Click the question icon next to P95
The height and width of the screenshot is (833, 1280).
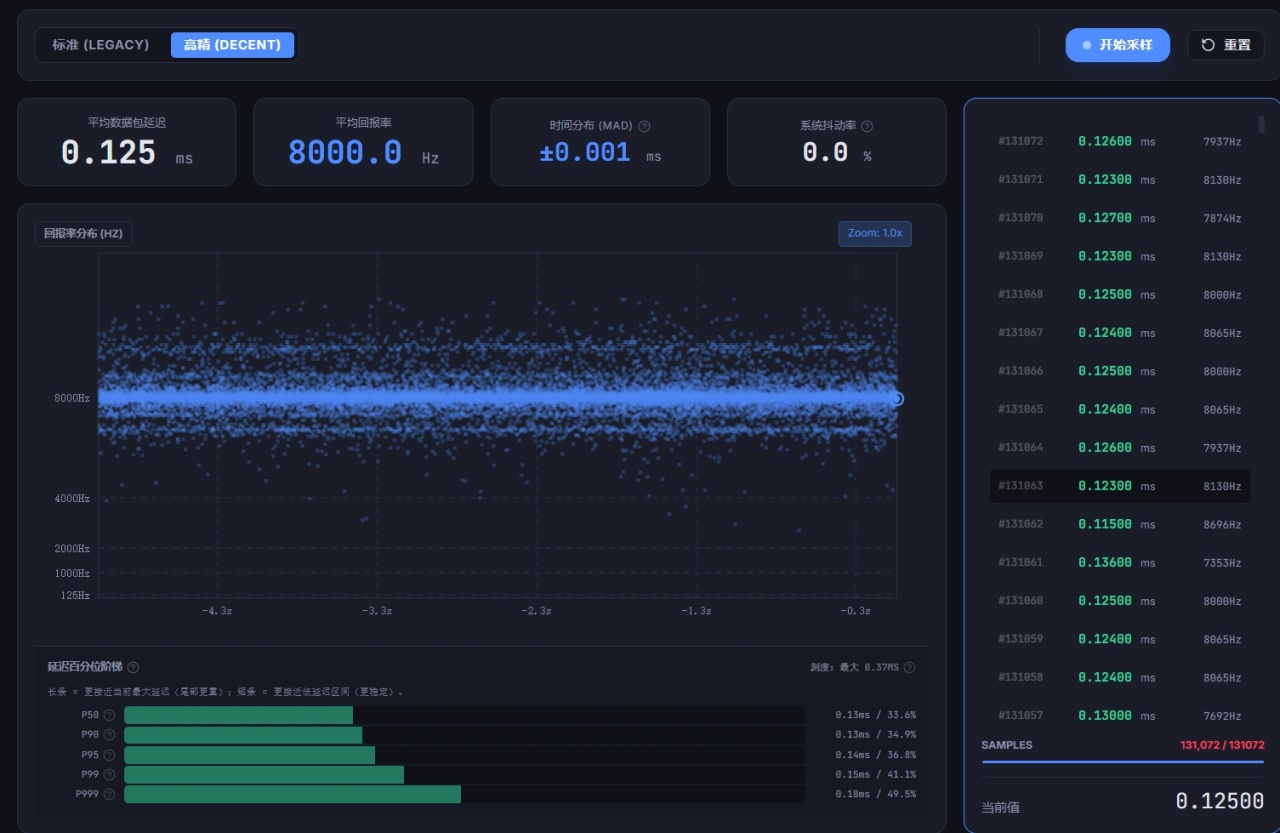[x=109, y=755]
